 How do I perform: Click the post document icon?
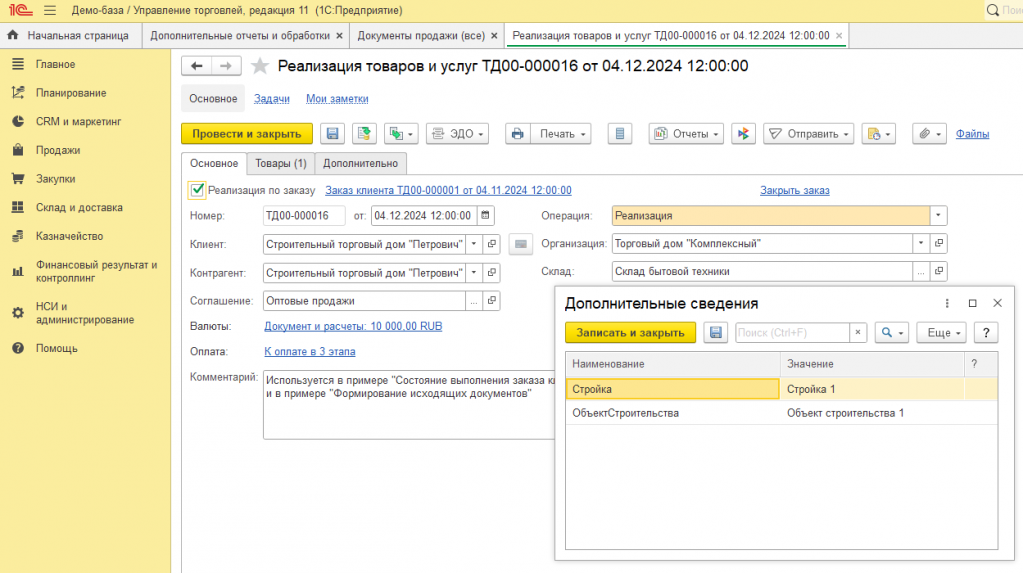click(x=364, y=134)
